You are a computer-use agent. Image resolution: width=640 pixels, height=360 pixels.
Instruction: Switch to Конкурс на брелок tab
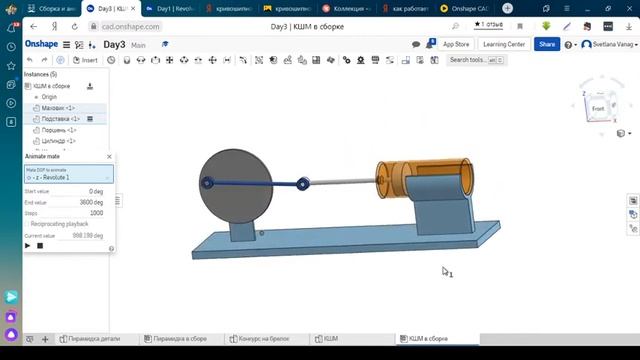coord(260,339)
